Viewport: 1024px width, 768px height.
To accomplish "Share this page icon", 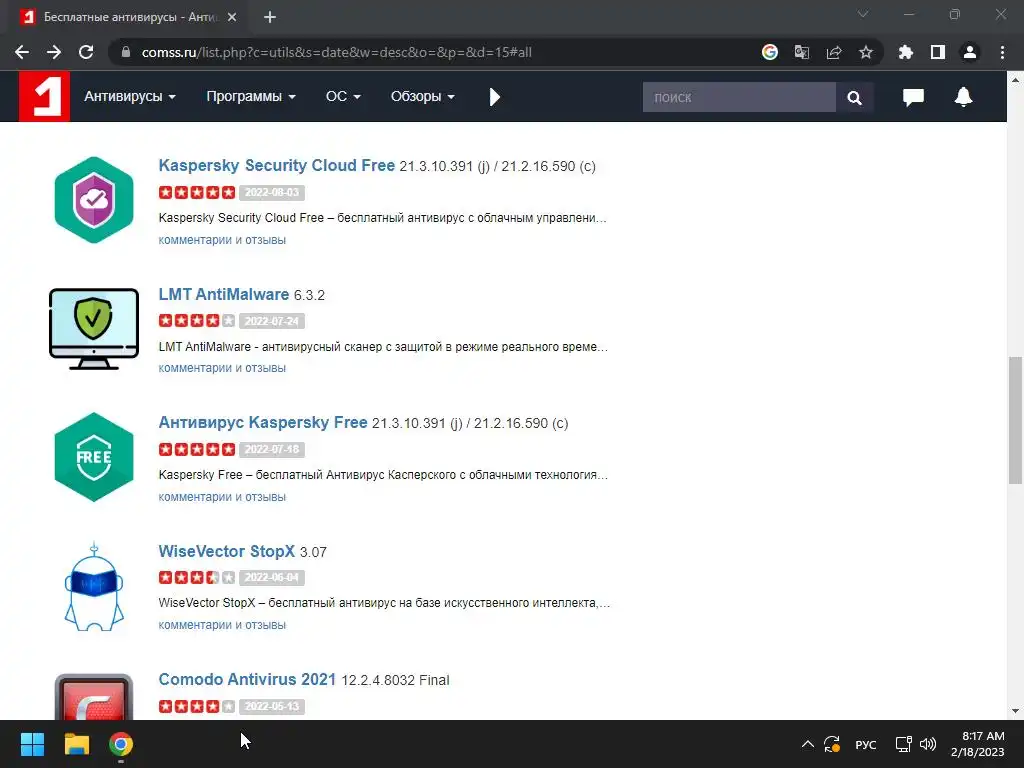I will coord(834,52).
